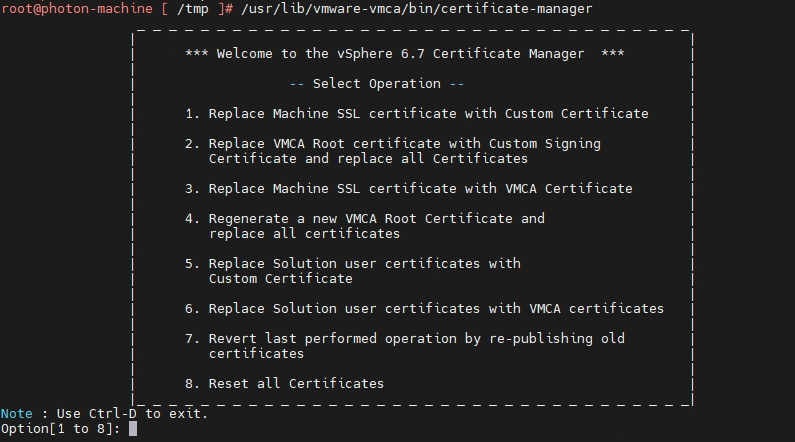Click the 'Welcome to the vSphere 6.7 Certificate Manager' header

point(405,54)
